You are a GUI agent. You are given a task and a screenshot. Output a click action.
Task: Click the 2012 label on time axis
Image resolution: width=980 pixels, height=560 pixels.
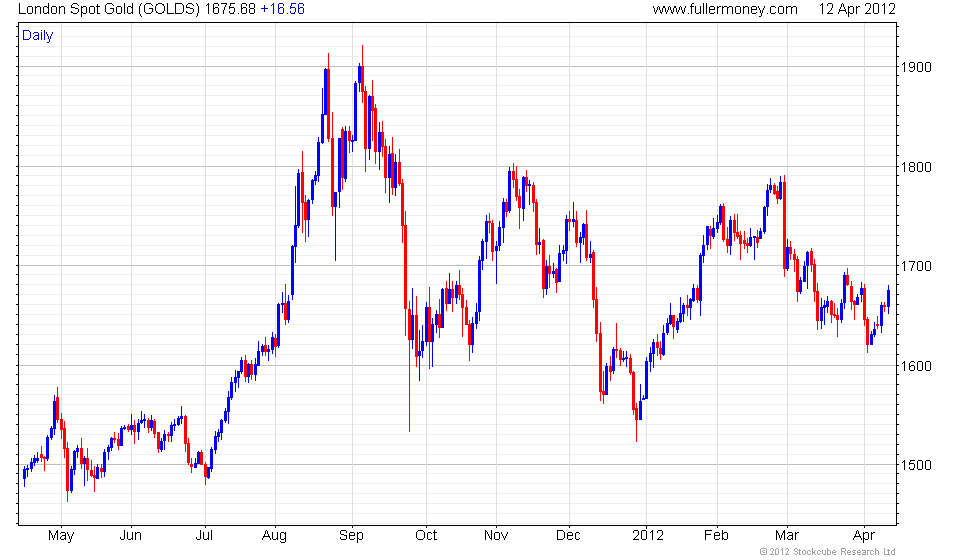[x=648, y=536]
